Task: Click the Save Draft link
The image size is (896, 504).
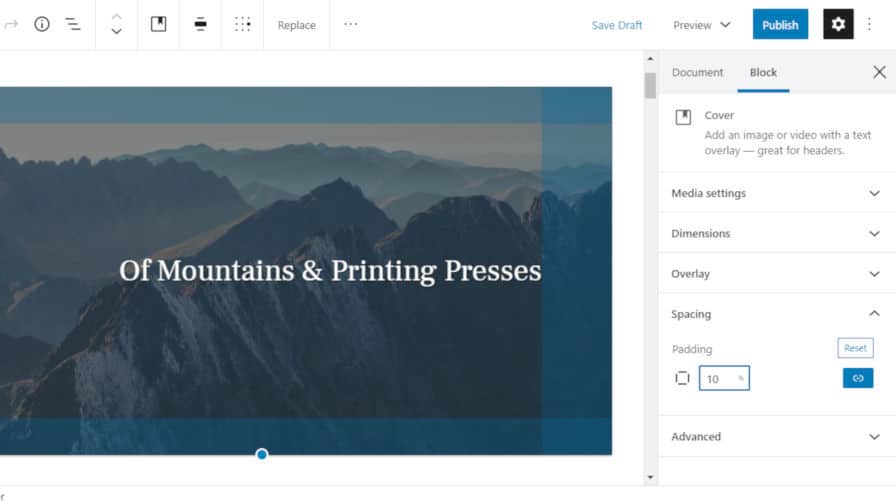Action: [x=617, y=25]
